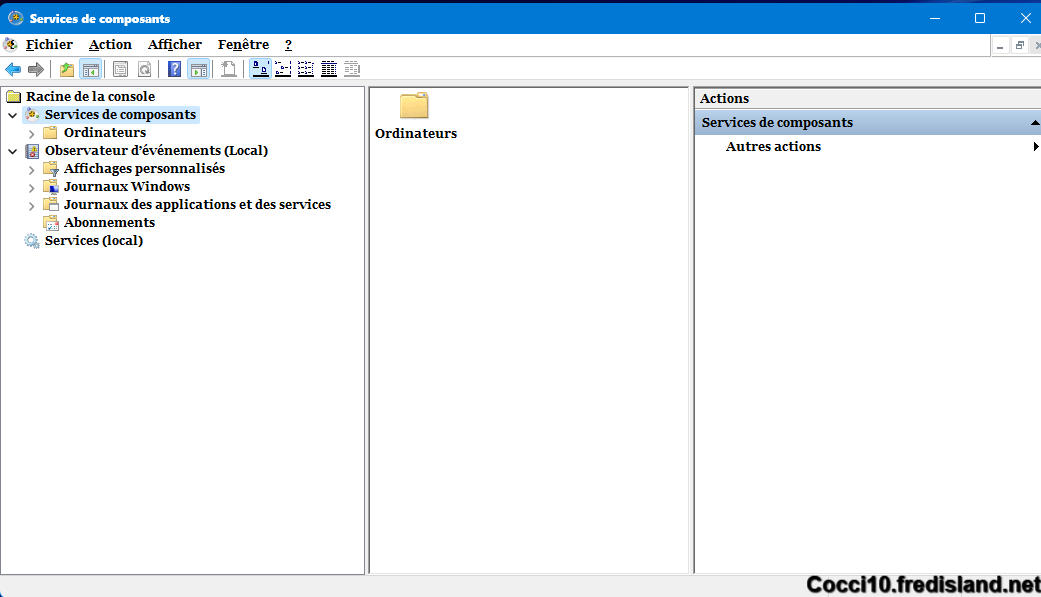Screen dimensions: 1041x597
Task: Open the ? help menu
Action: coord(288,44)
